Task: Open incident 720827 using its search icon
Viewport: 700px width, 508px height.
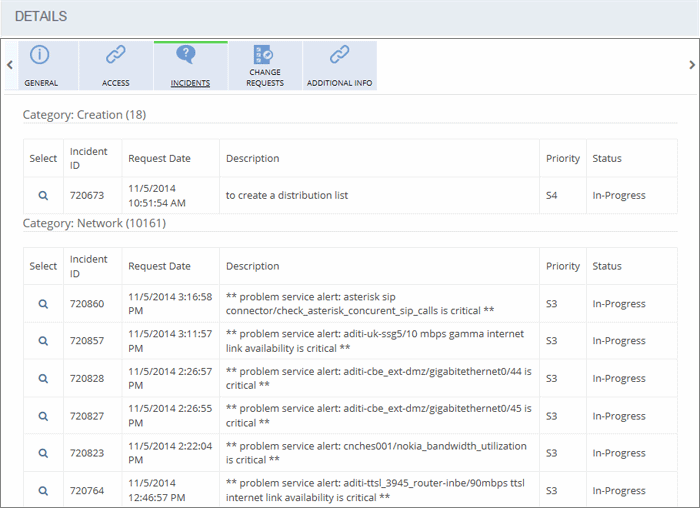Action: [43, 416]
